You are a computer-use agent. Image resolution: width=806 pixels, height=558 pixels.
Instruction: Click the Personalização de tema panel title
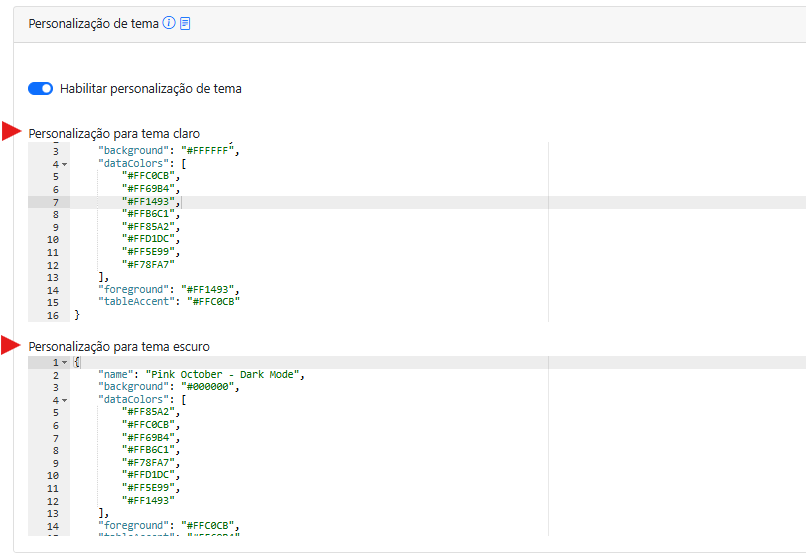pyautogui.click(x=93, y=23)
